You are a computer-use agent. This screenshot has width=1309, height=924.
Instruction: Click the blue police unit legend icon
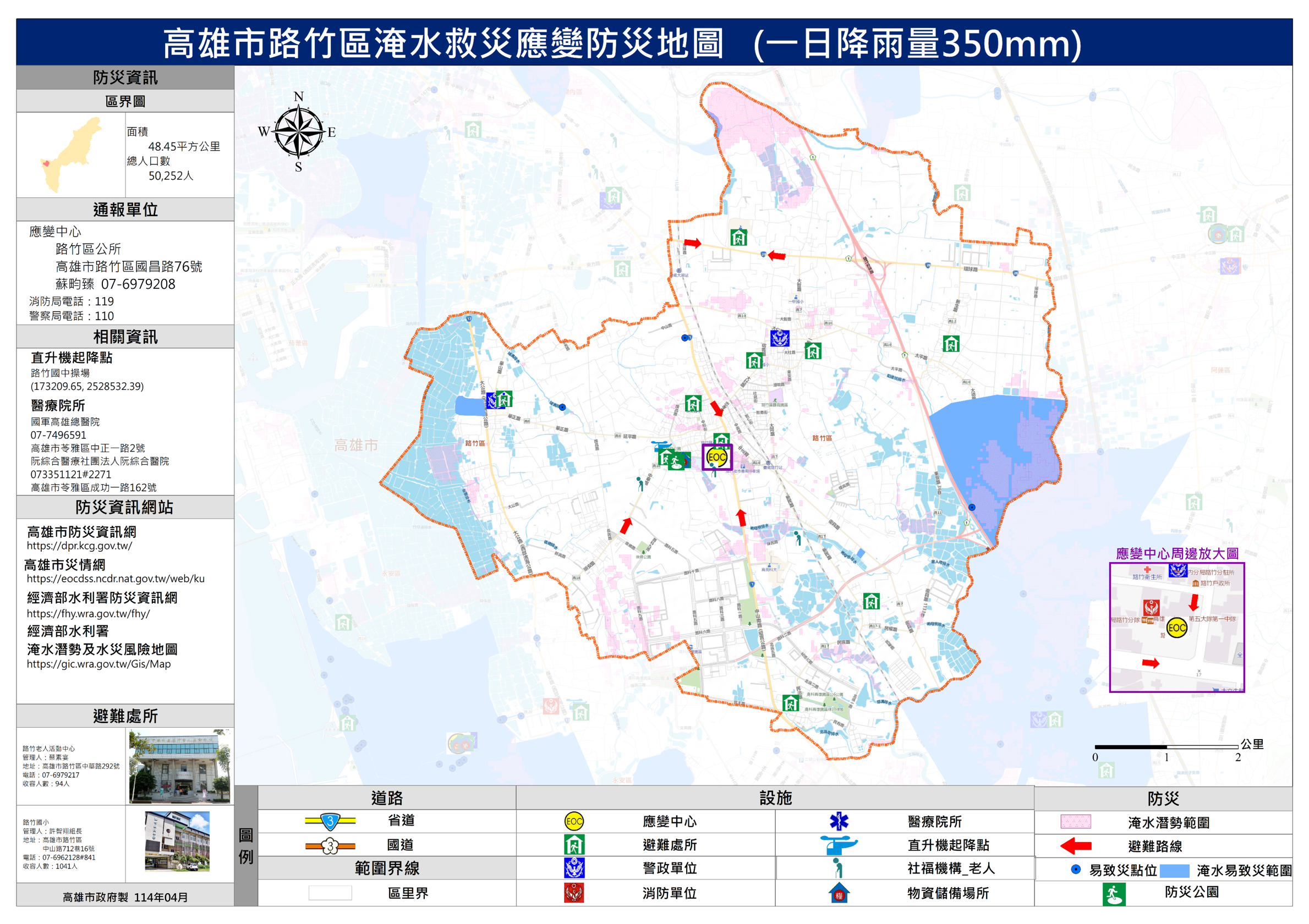[573, 868]
